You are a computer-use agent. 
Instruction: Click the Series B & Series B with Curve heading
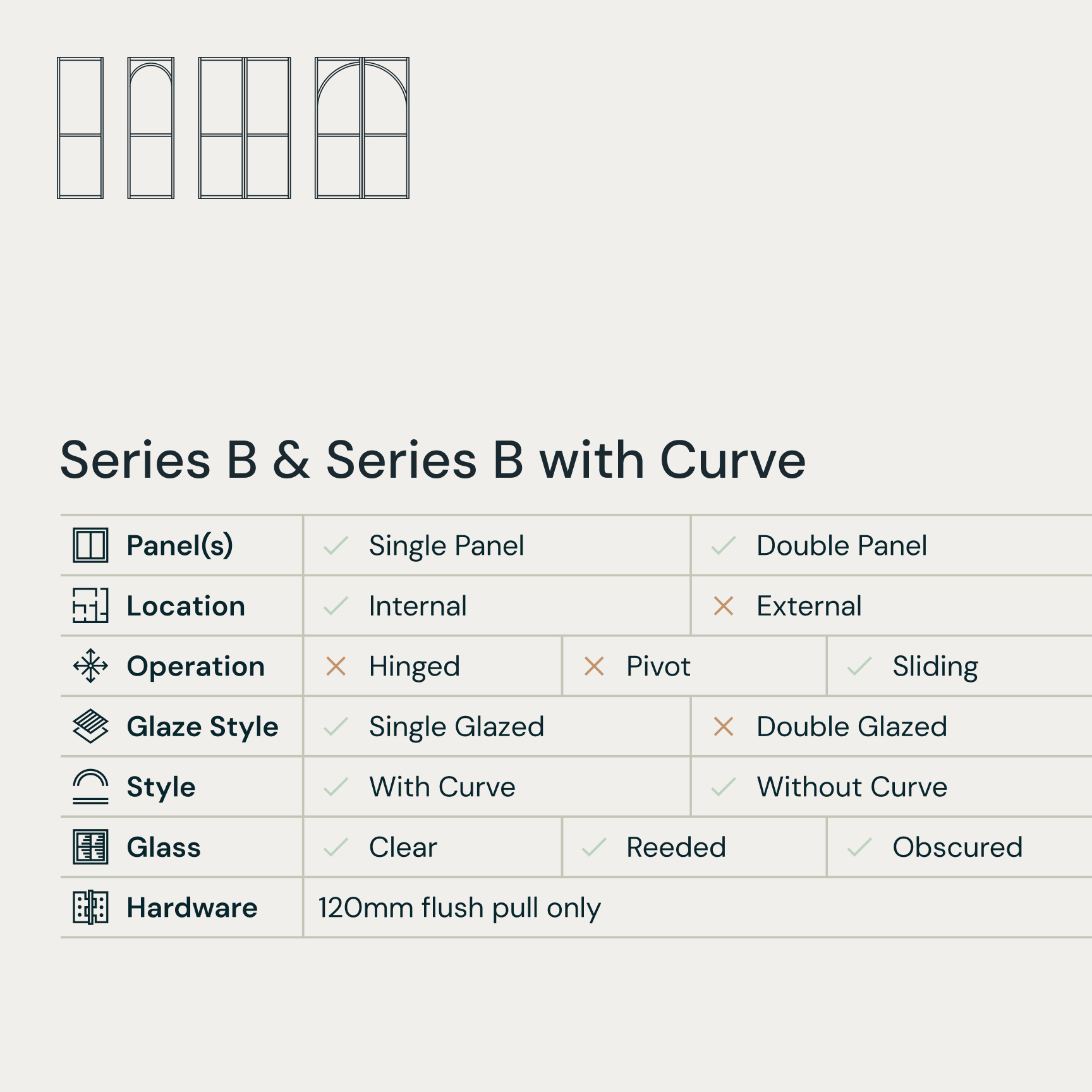coord(433,460)
